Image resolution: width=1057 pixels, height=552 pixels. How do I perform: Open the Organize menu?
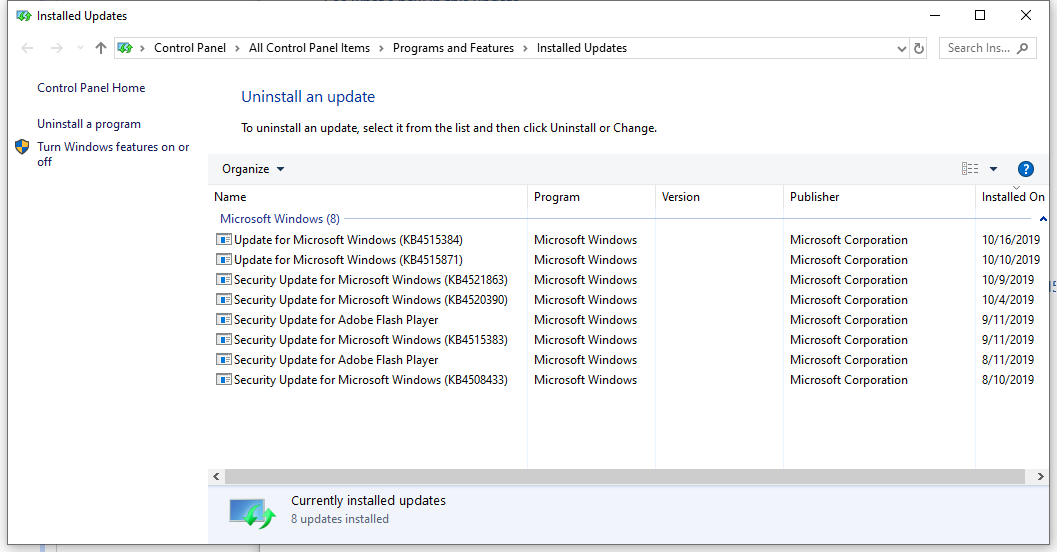[253, 168]
